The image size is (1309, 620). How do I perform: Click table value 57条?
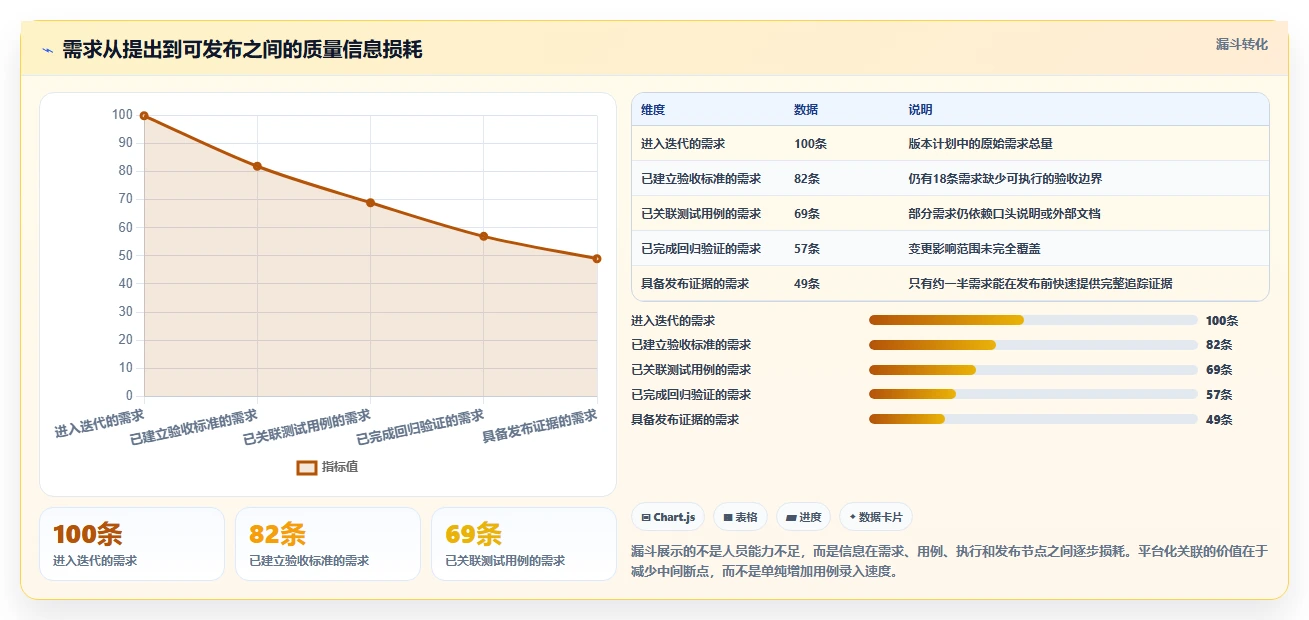pyautogui.click(x=807, y=249)
